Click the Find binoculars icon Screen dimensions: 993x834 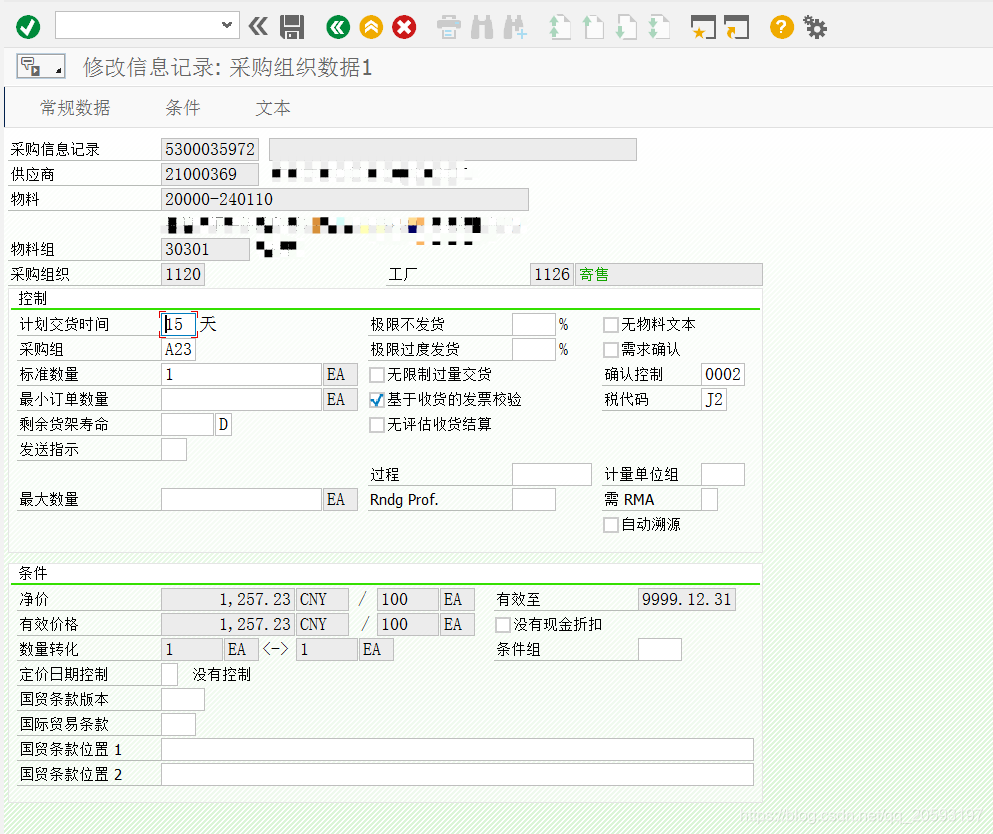(482, 27)
